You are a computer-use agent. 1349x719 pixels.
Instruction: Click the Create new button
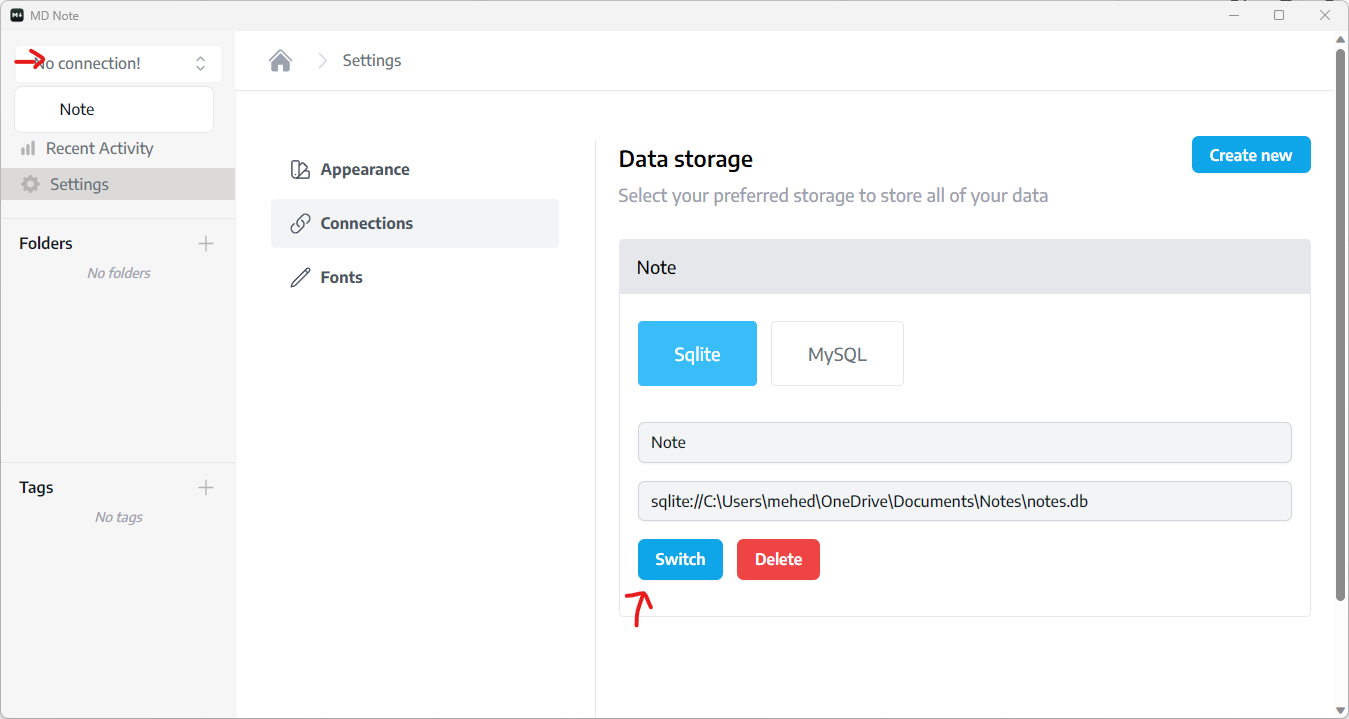(x=1250, y=155)
